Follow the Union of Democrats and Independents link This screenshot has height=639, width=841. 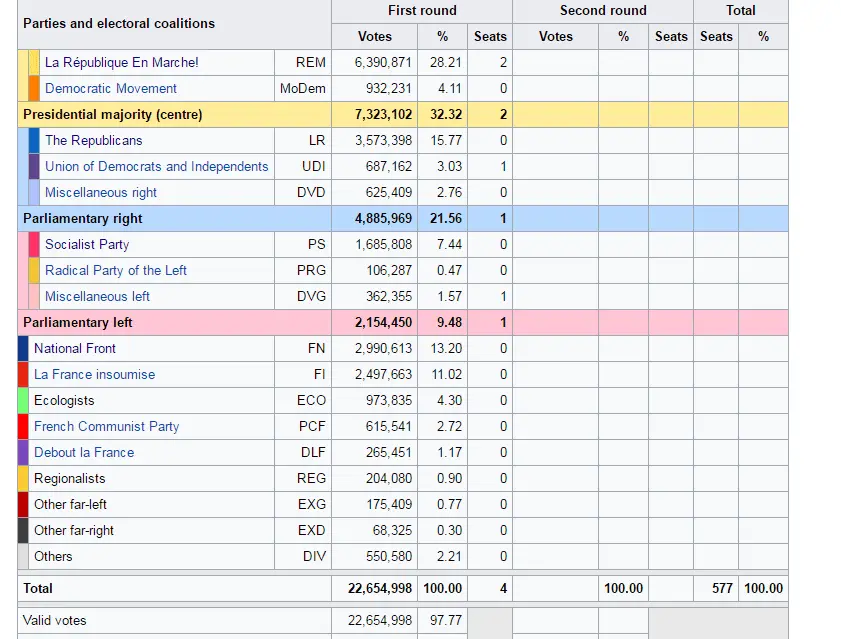click(x=156, y=166)
